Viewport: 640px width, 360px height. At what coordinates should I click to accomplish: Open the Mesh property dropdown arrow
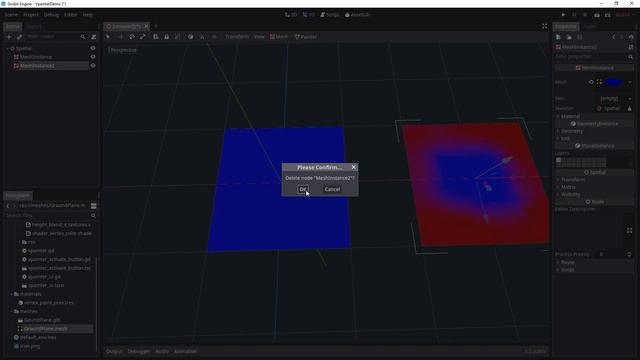(630, 82)
